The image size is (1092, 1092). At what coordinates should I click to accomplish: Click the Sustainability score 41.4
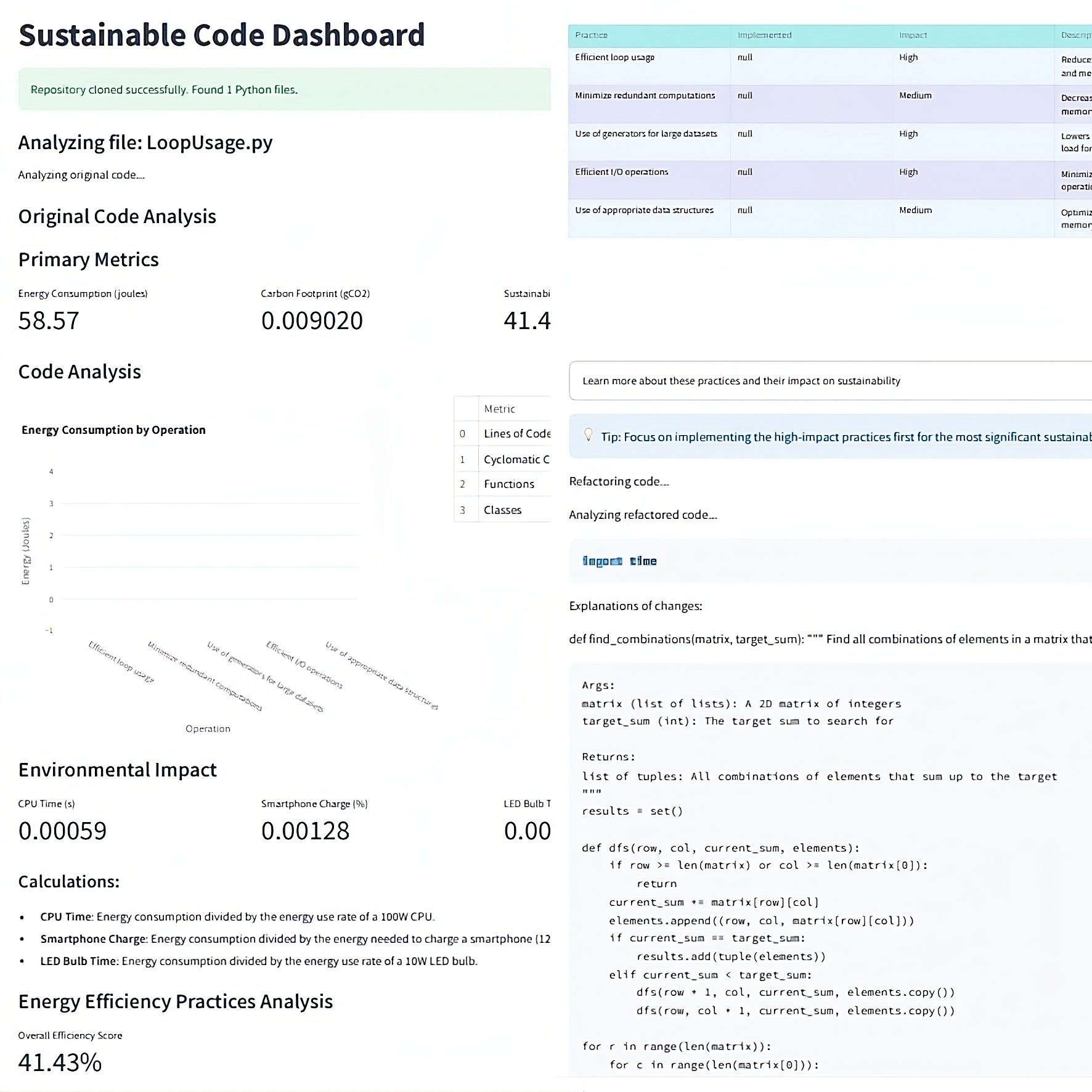528,320
